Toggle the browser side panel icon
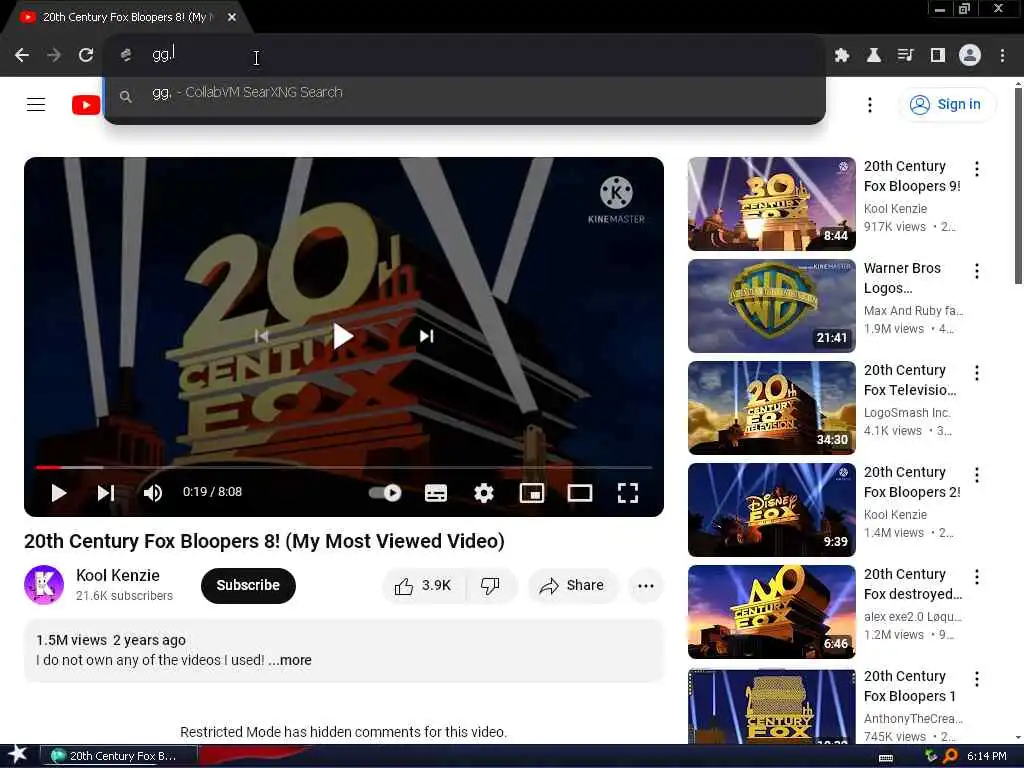The image size is (1024, 768). [x=938, y=56]
